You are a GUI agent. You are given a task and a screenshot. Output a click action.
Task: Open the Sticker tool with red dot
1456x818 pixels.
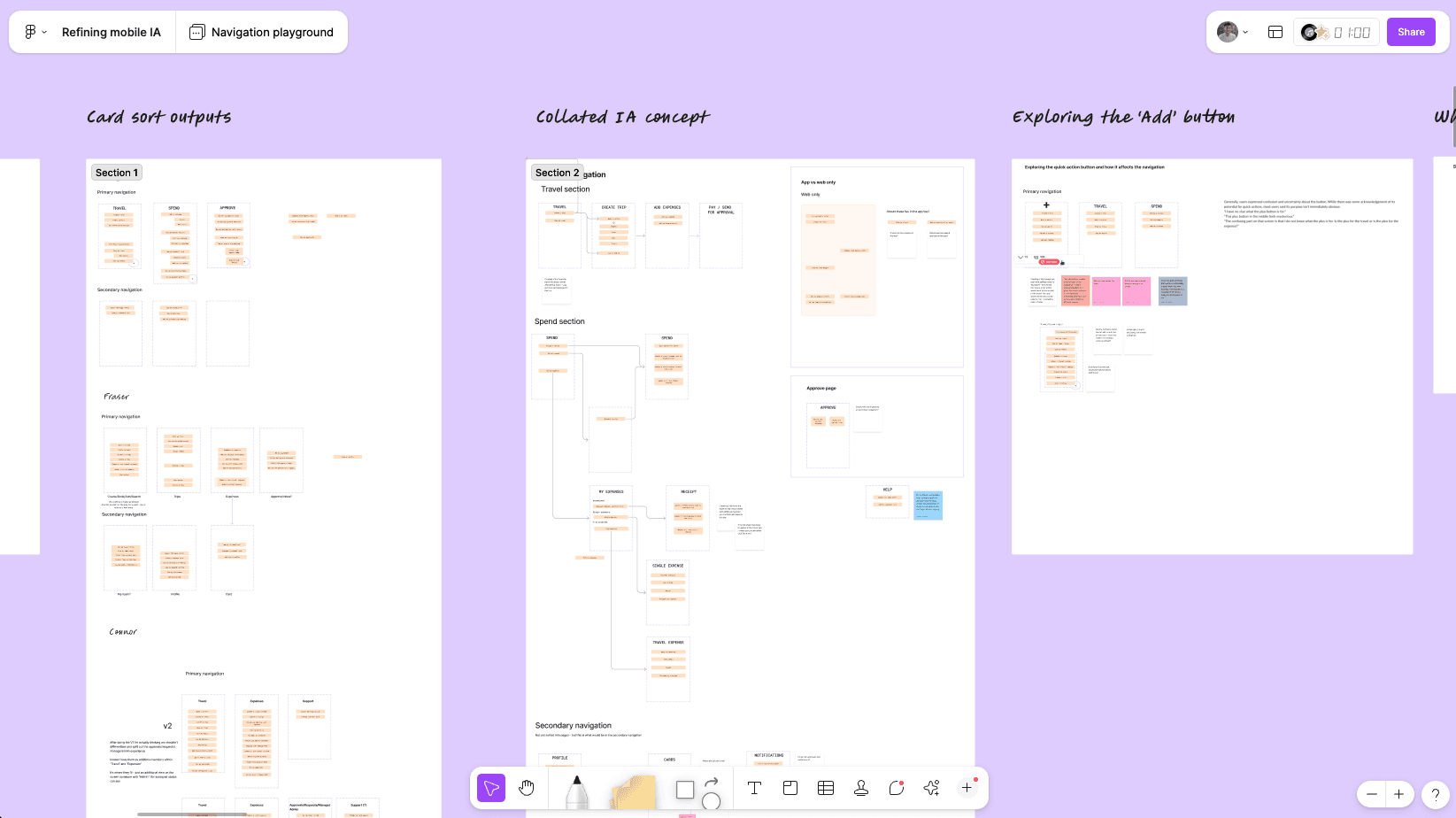[x=897, y=788]
